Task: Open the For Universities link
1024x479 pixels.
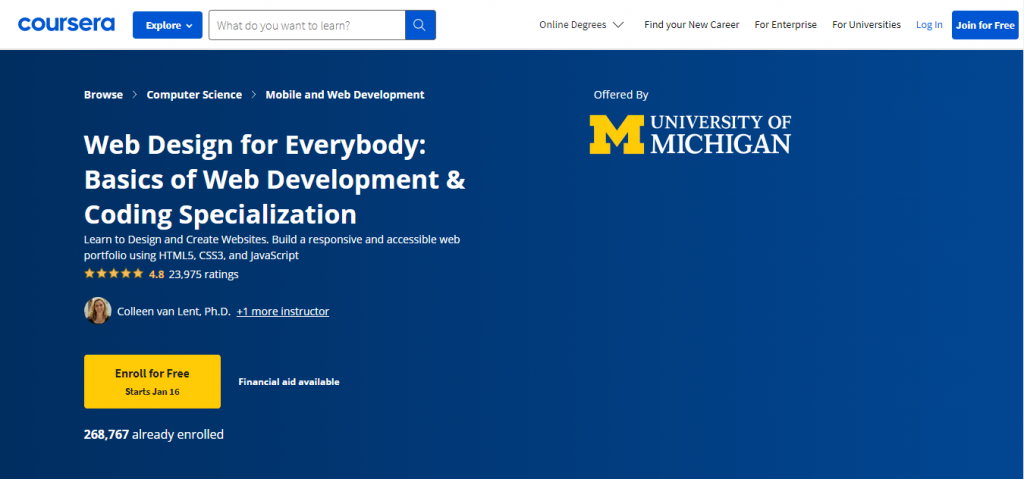Action: tap(866, 25)
